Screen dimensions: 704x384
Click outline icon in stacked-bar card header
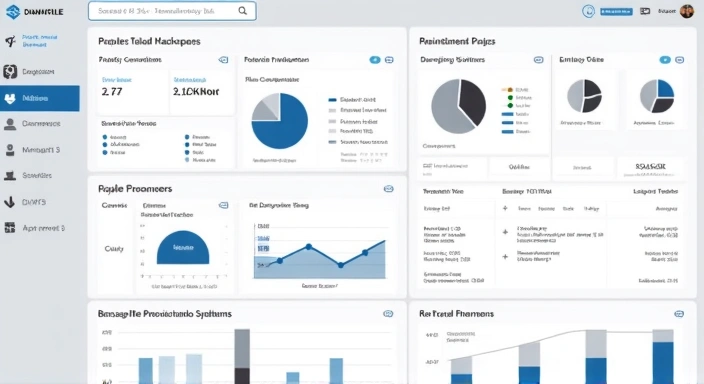(679, 313)
